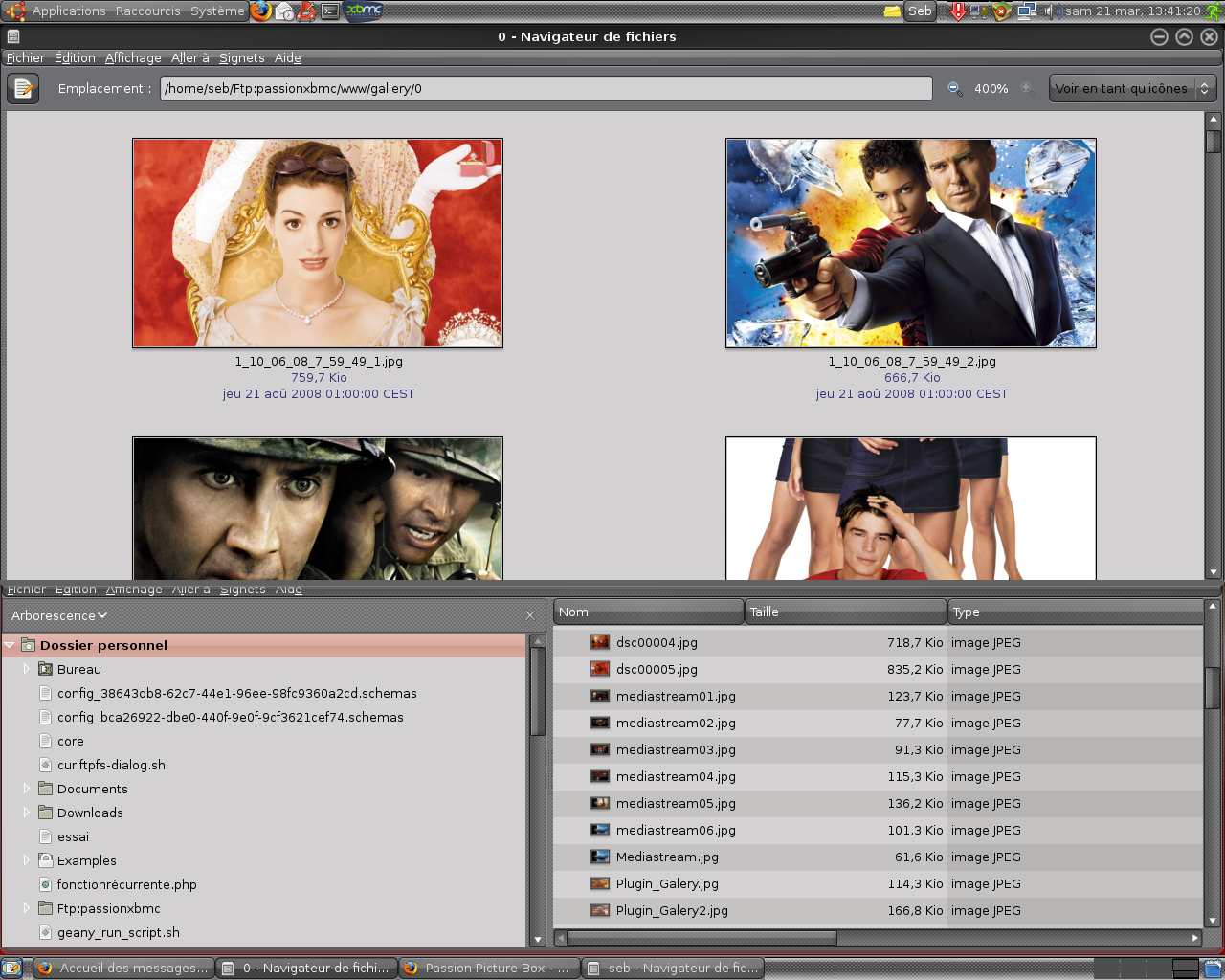The height and width of the screenshot is (980, 1225).
Task: Select the 1_10_06_08_7_59_49_1.jpg thumbnail
Action: click(x=318, y=243)
